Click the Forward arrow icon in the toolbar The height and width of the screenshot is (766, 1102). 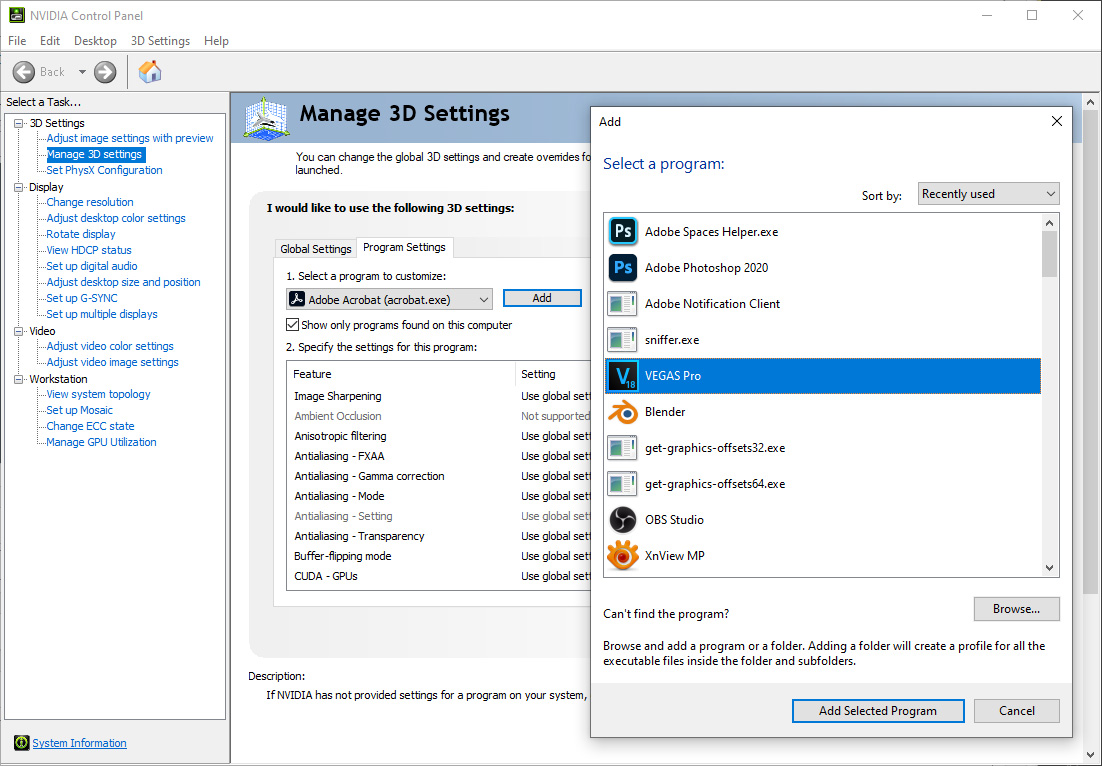[x=105, y=72]
